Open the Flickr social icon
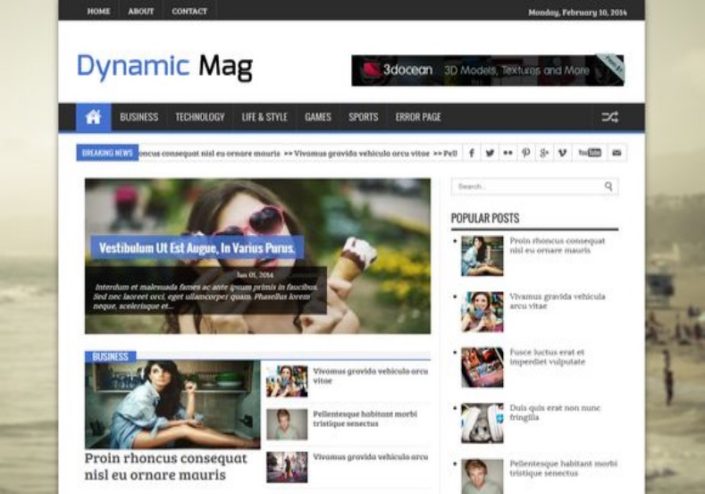Image resolution: width=705 pixels, height=494 pixels. 508,153
